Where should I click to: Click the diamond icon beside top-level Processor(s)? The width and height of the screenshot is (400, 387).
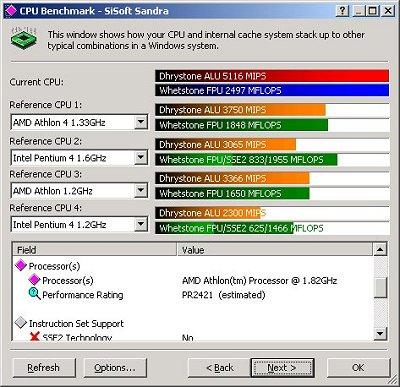pos(21,266)
